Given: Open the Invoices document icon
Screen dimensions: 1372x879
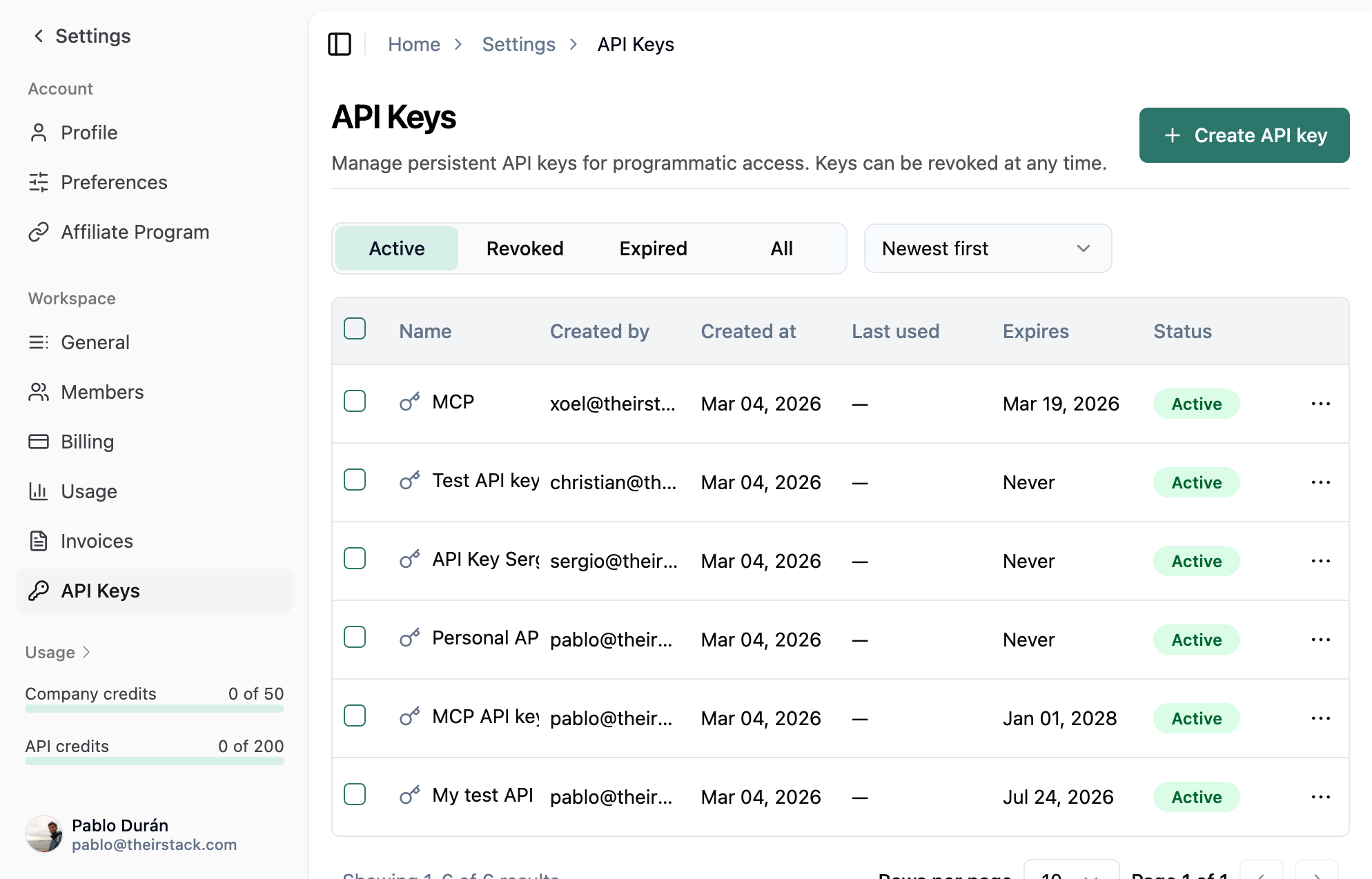Looking at the screenshot, I should (39, 541).
